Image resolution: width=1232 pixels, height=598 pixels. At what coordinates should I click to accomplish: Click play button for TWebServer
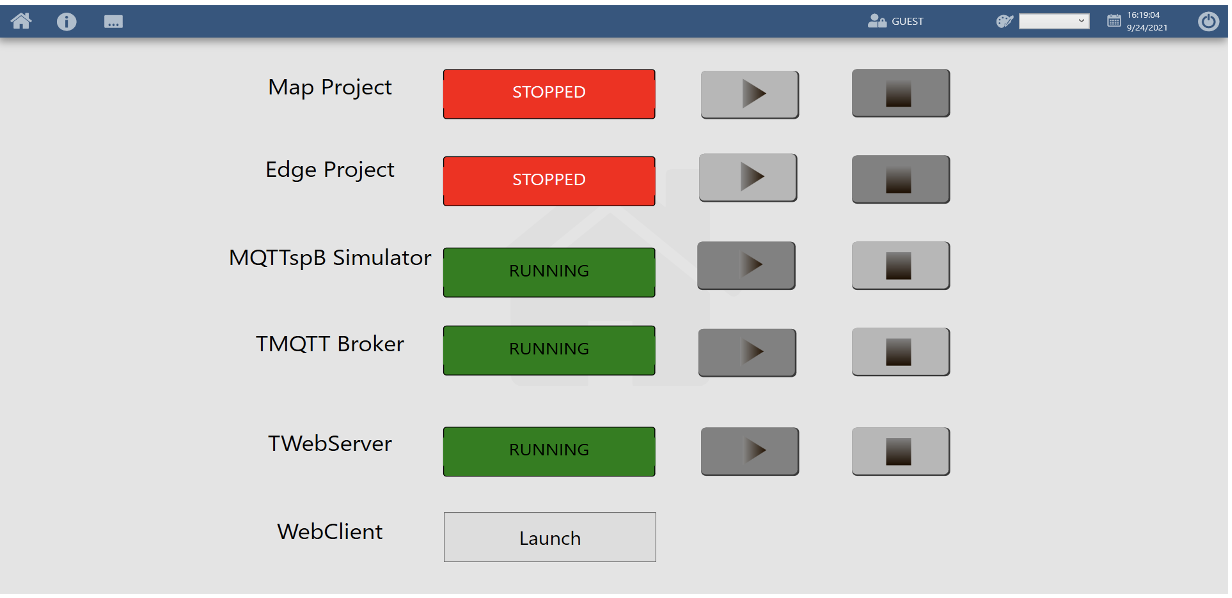[x=750, y=451]
